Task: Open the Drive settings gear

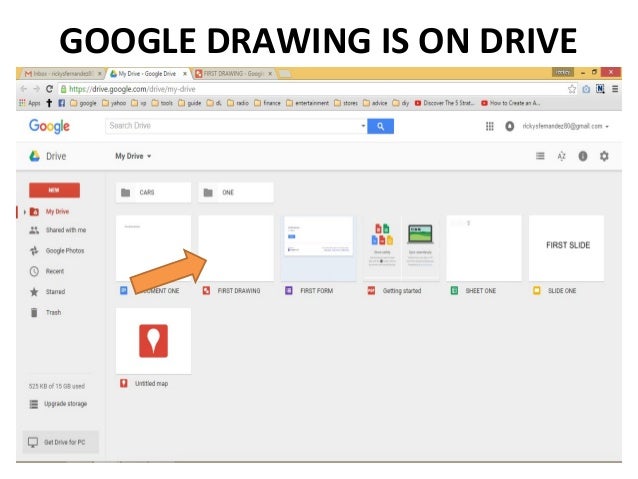Action: 604,156
